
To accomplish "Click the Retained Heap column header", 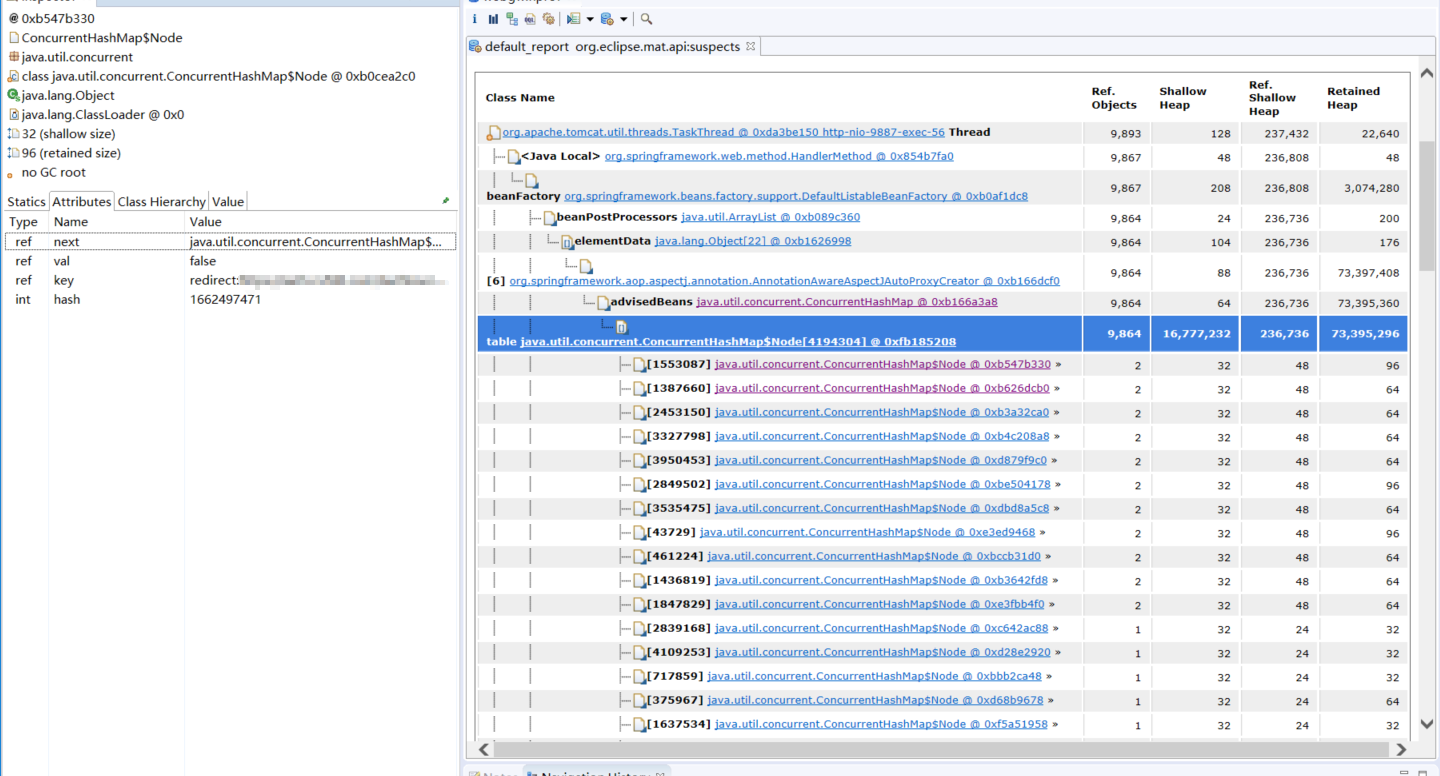I will pyautogui.click(x=1353, y=98).
